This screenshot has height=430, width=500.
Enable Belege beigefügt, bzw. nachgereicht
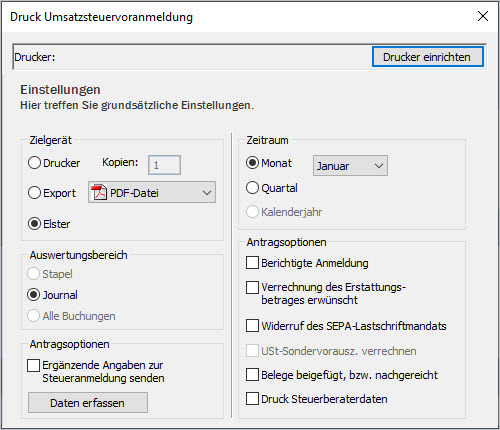tap(252, 375)
